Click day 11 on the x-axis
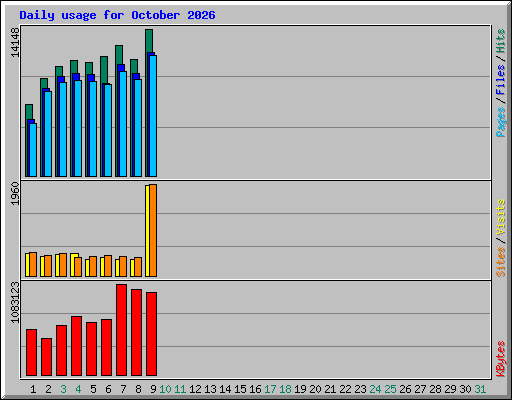512x400 pixels. [180, 389]
